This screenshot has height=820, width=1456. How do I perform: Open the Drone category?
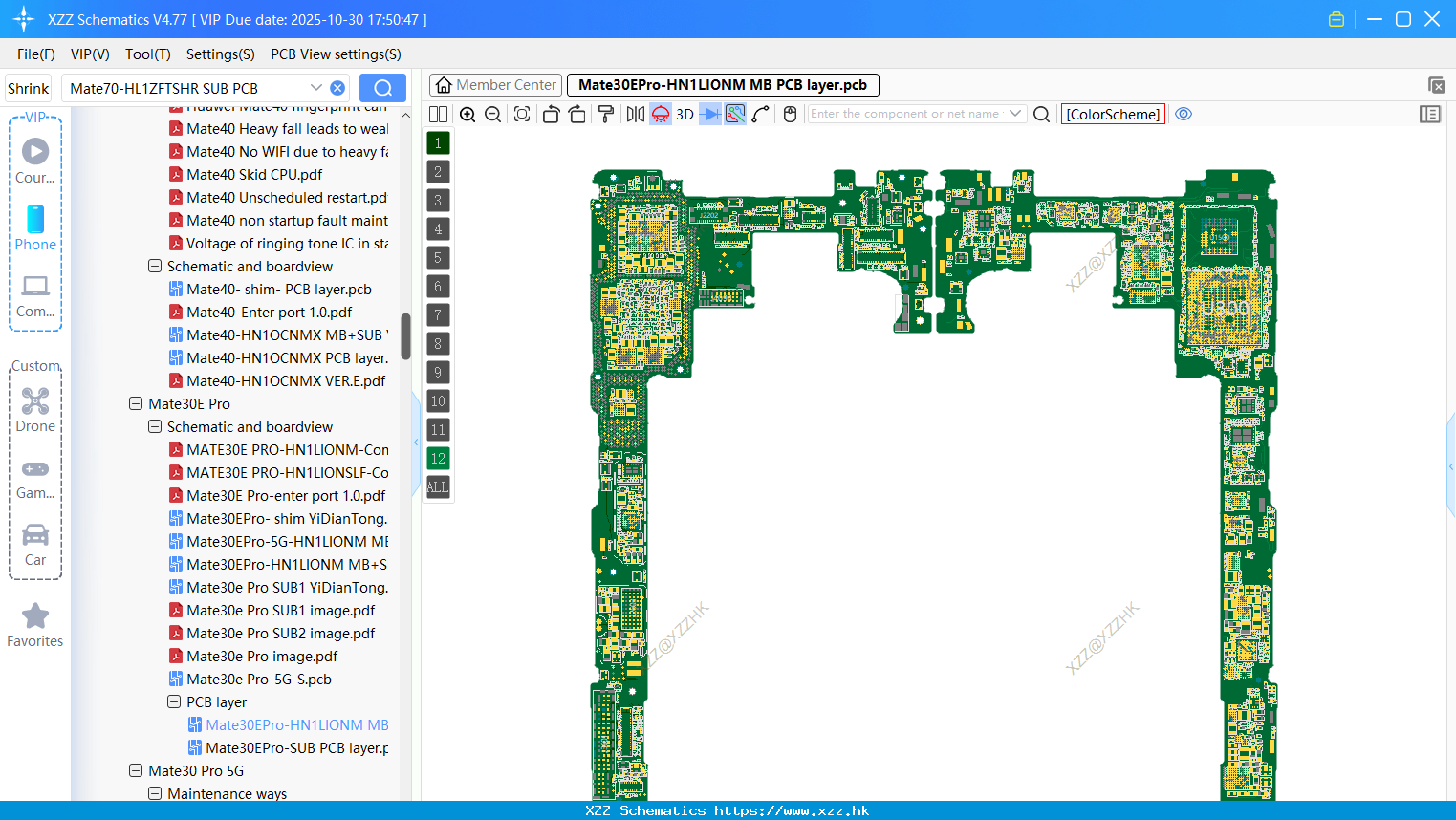tap(35, 410)
